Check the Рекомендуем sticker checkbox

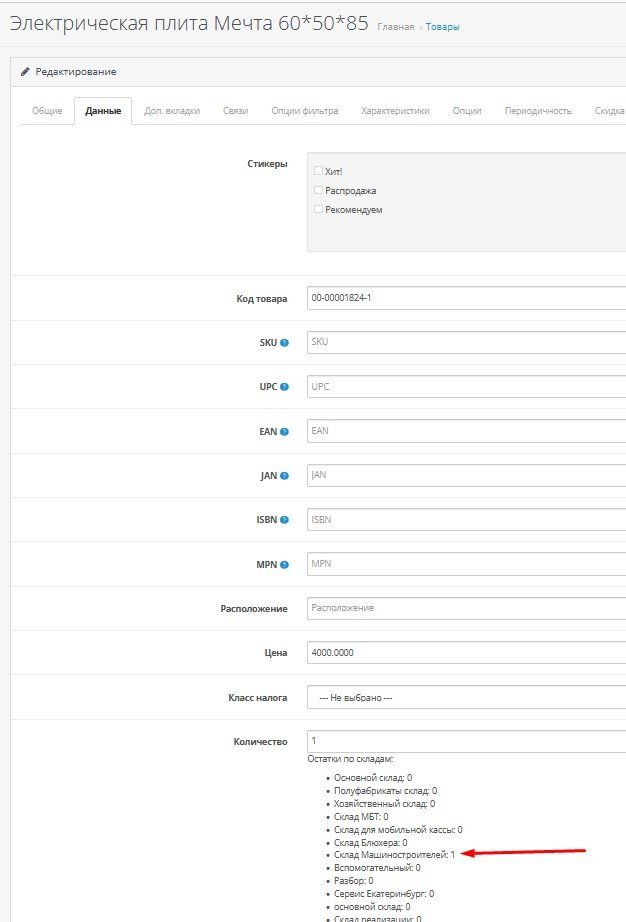coord(318,209)
